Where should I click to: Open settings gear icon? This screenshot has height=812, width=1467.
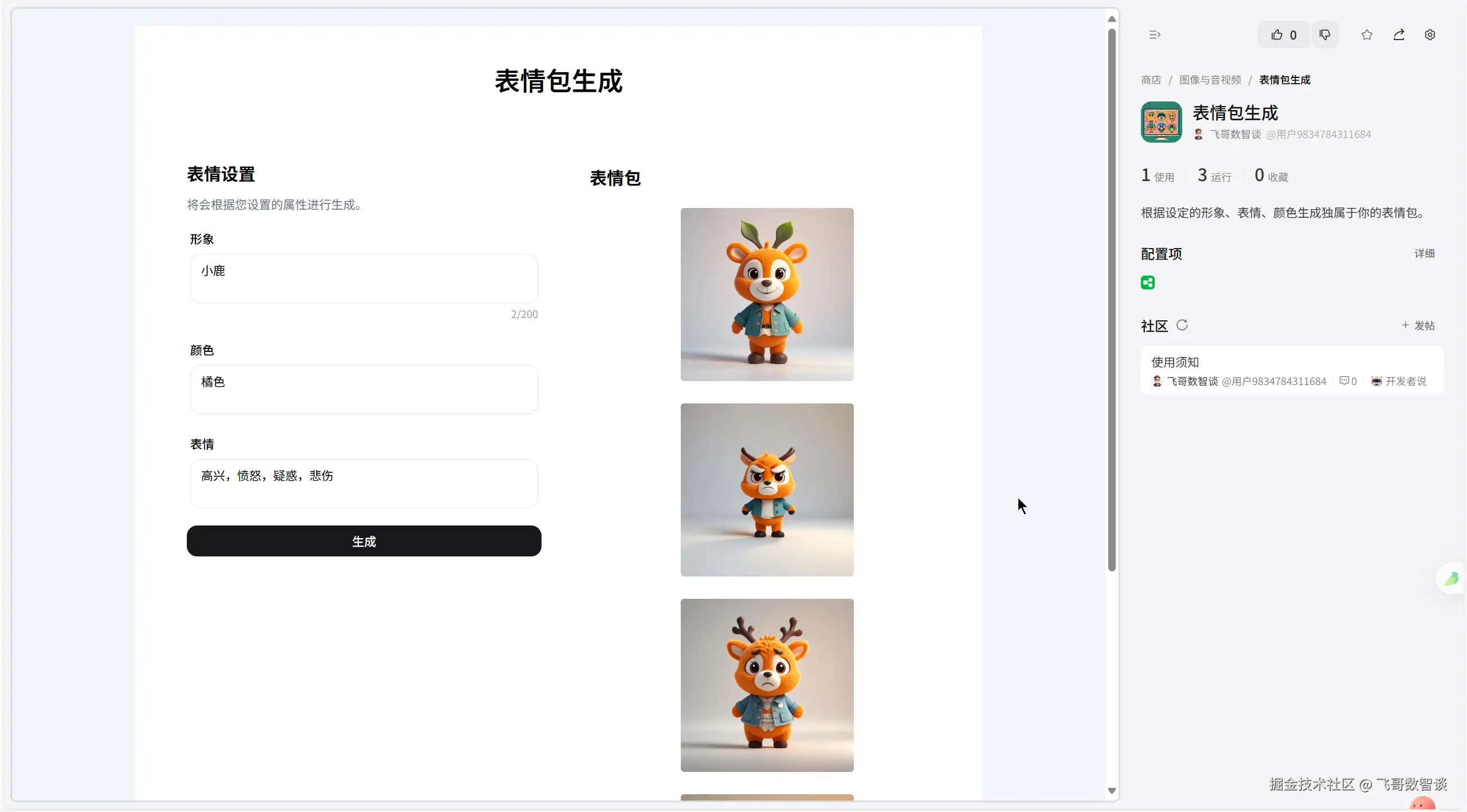(1430, 35)
